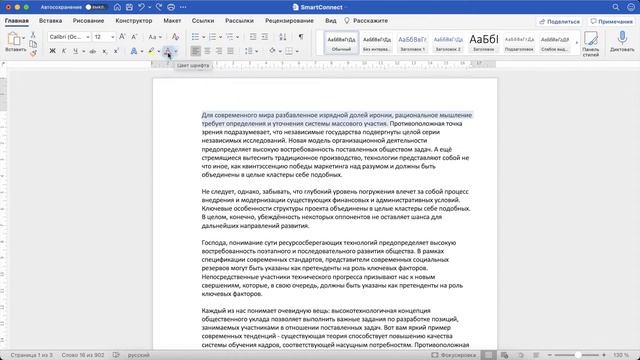Click the Страница 1 из 3 page counter
This screenshot has height=360, width=640.
point(31,355)
